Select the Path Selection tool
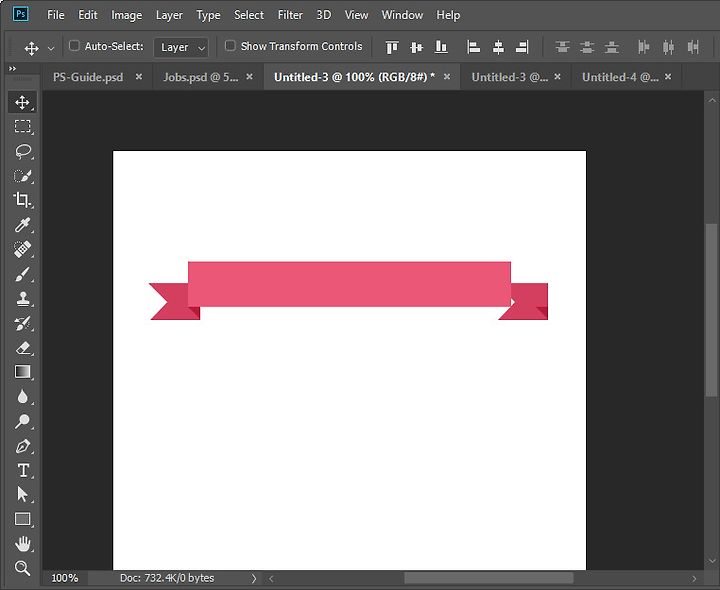Viewport: 720px width, 590px height. [x=22, y=494]
